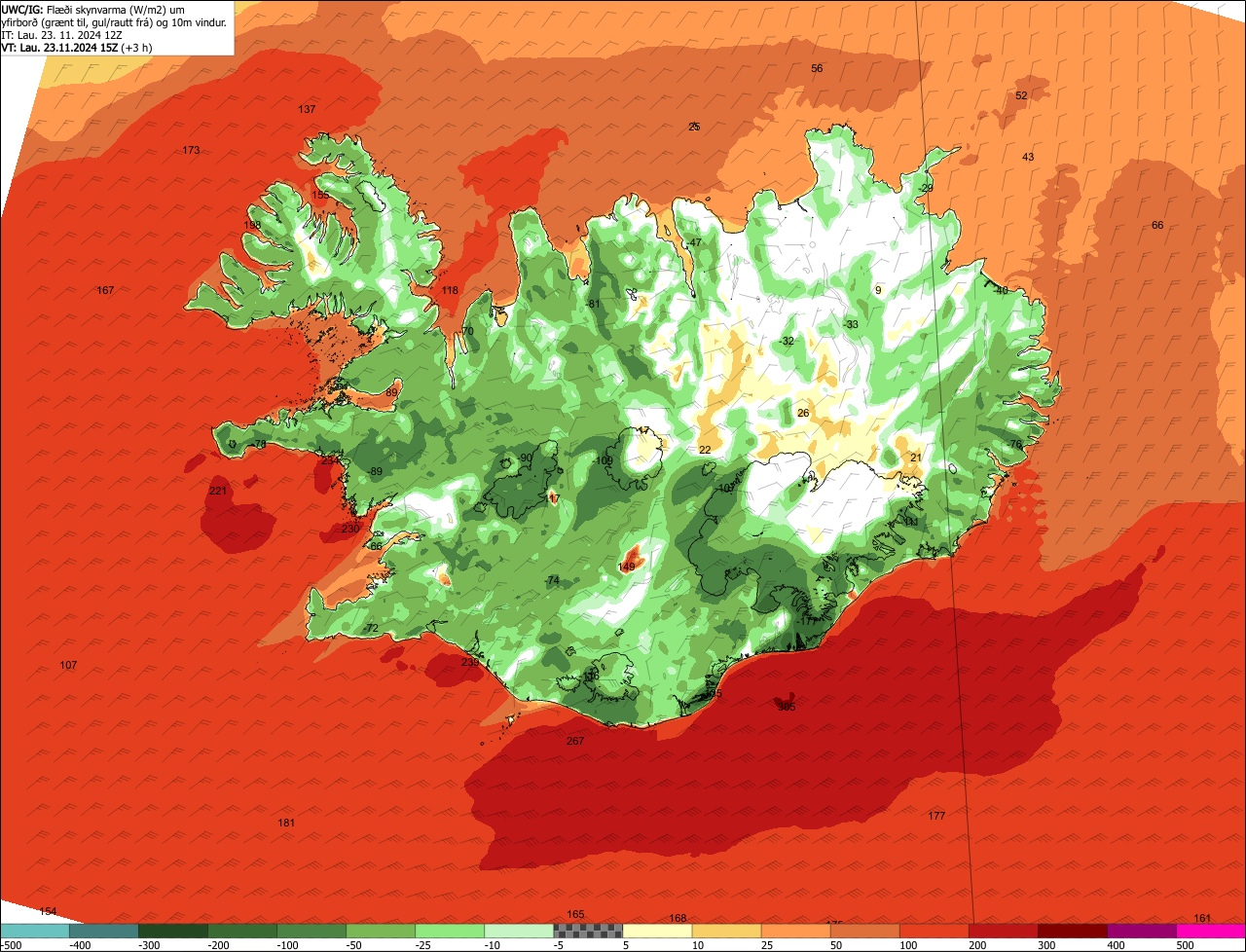This screenshot has width=1246, height=952.
Task: Click the ocean value "167" west of the Westfjords
Action: 106,290
